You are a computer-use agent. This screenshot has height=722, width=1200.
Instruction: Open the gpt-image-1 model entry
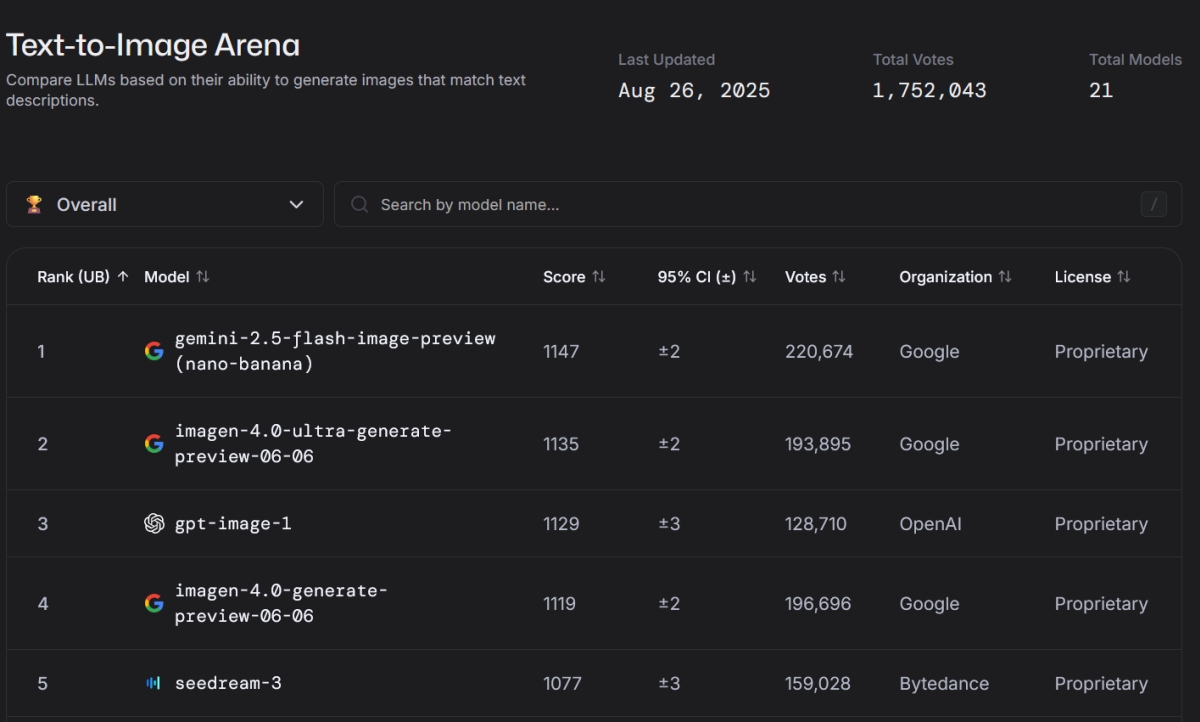(233, 524)
